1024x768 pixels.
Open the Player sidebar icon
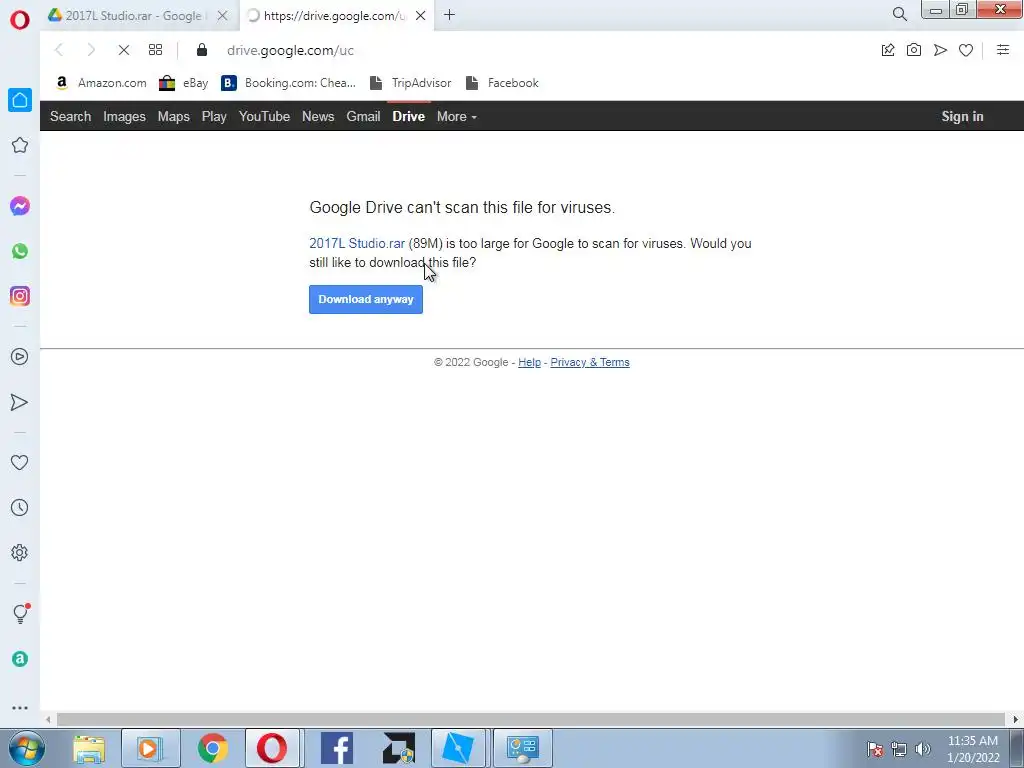[x=20, y=357]
